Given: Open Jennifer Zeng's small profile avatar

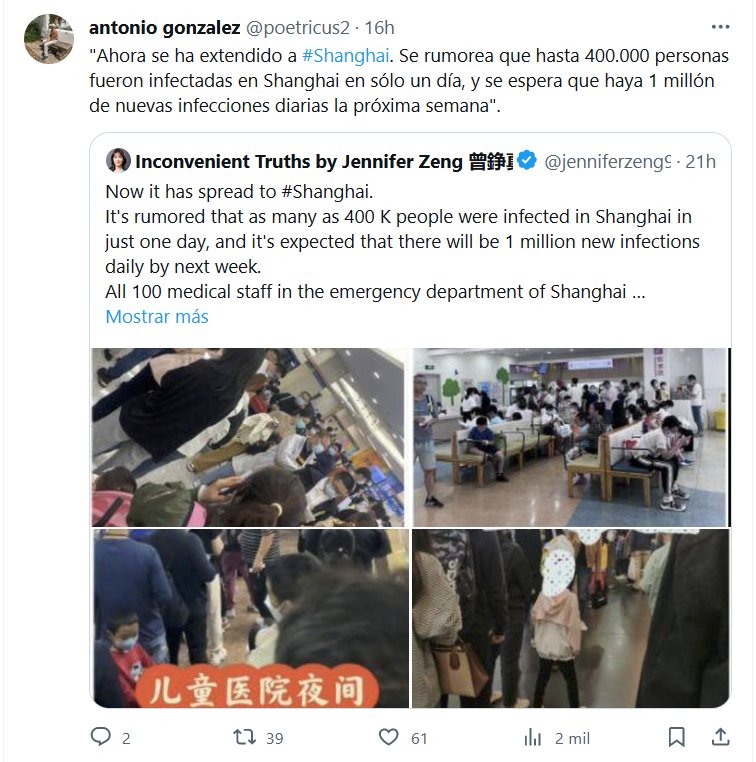Looking at the screenshot, I should tap(118, 161).
